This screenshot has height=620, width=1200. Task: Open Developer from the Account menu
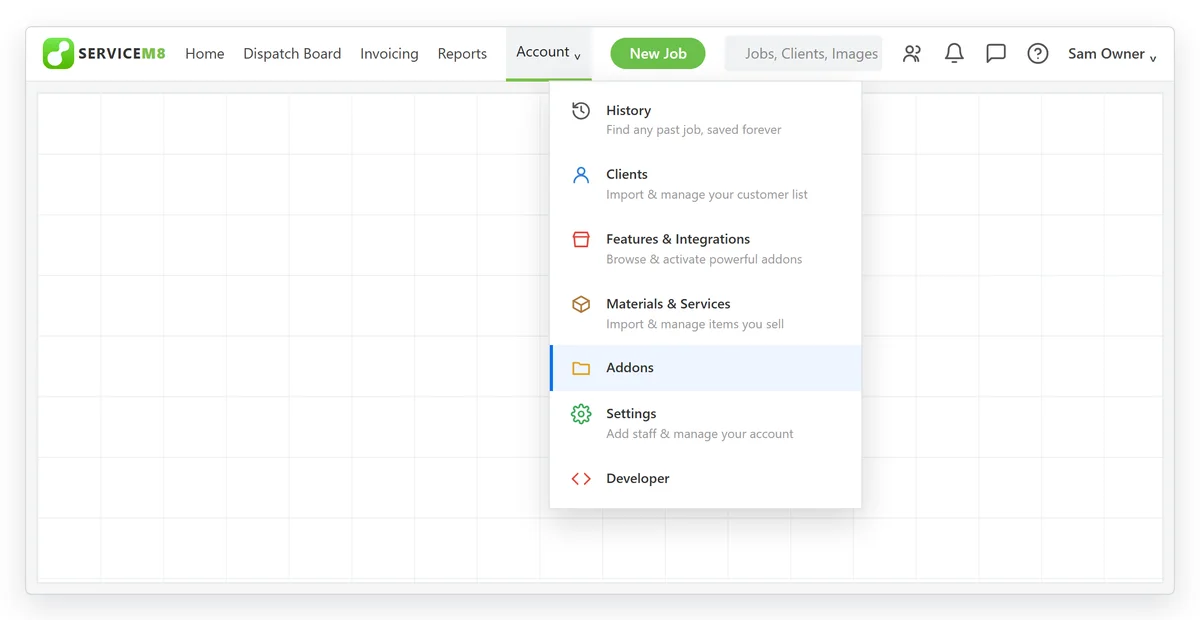705,479
